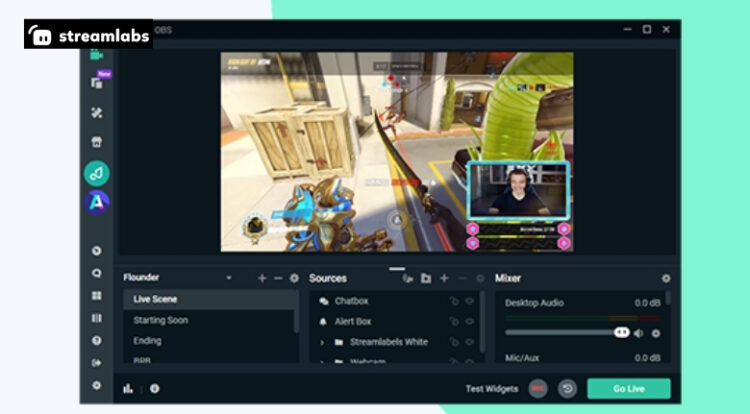Launch the purple 'A' app icon
The width and height of the screenshot is (750, 414).
pyautogui.click(x=97, y=203)
